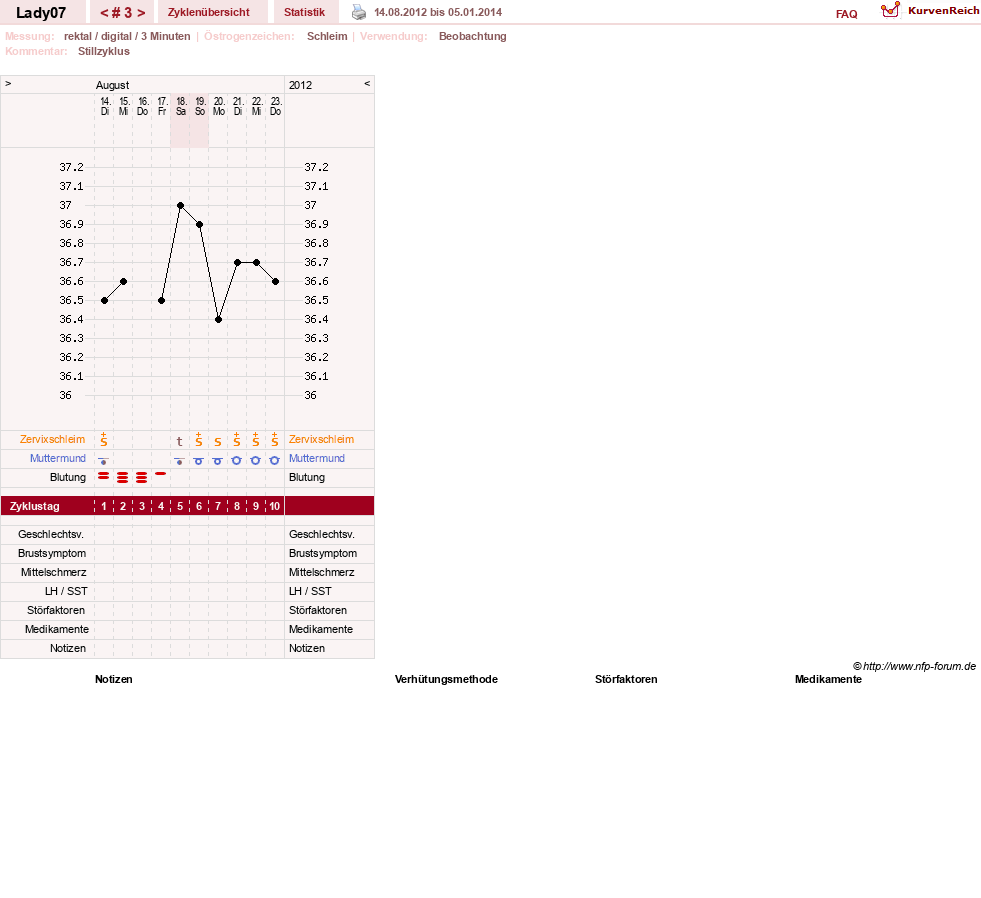The height and width of the screenshot is (898, 981).
Task: Click the mucus symbol on August 23
Action: tap(275, 439)
